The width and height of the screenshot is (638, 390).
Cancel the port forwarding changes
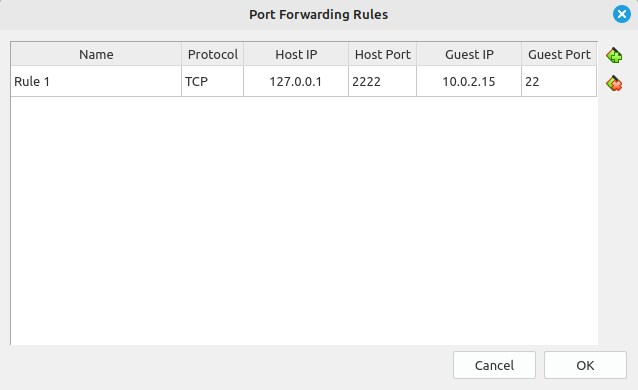pos(494,365)
